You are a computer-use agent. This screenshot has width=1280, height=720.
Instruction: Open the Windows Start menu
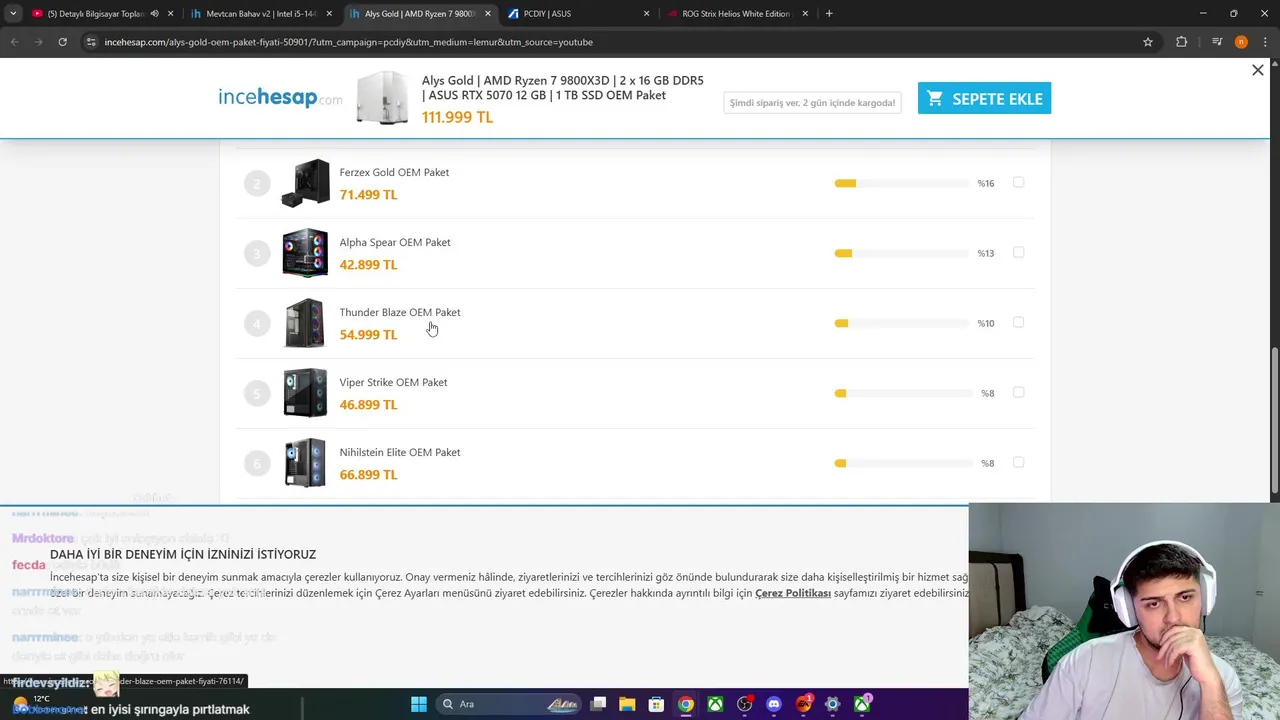pos(419,704)
